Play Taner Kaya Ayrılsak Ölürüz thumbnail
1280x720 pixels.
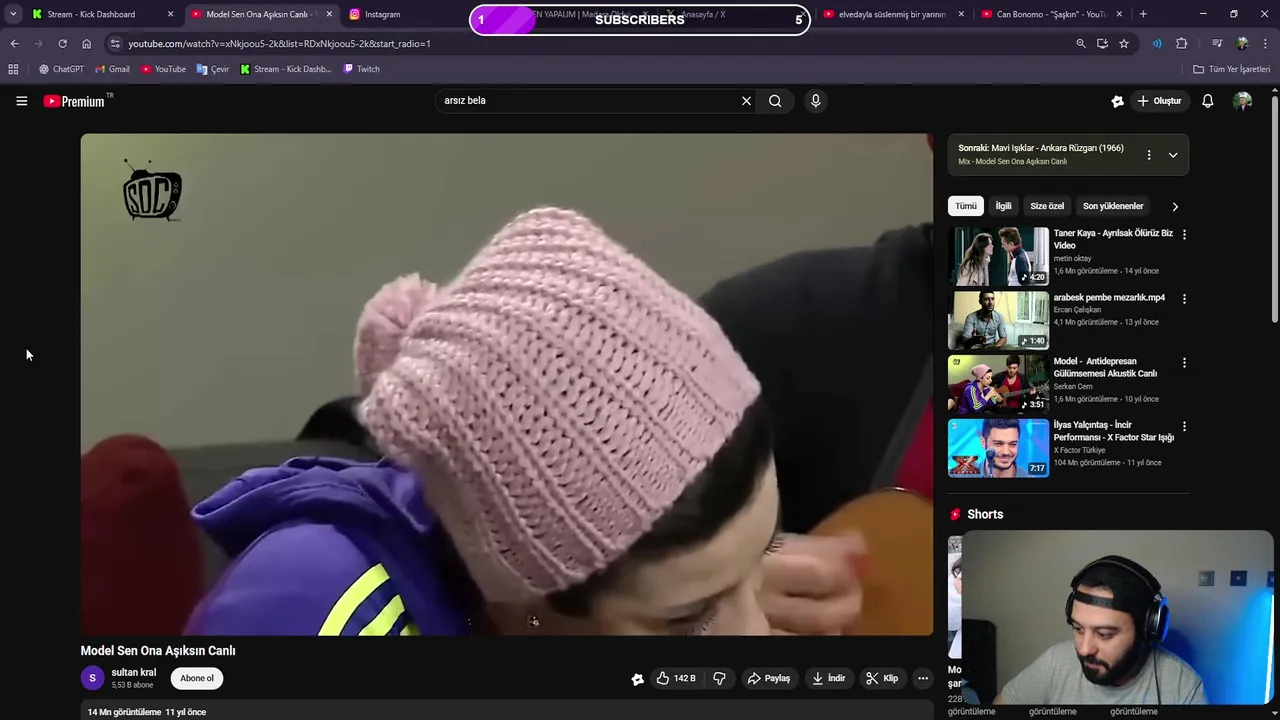point(998,257)
